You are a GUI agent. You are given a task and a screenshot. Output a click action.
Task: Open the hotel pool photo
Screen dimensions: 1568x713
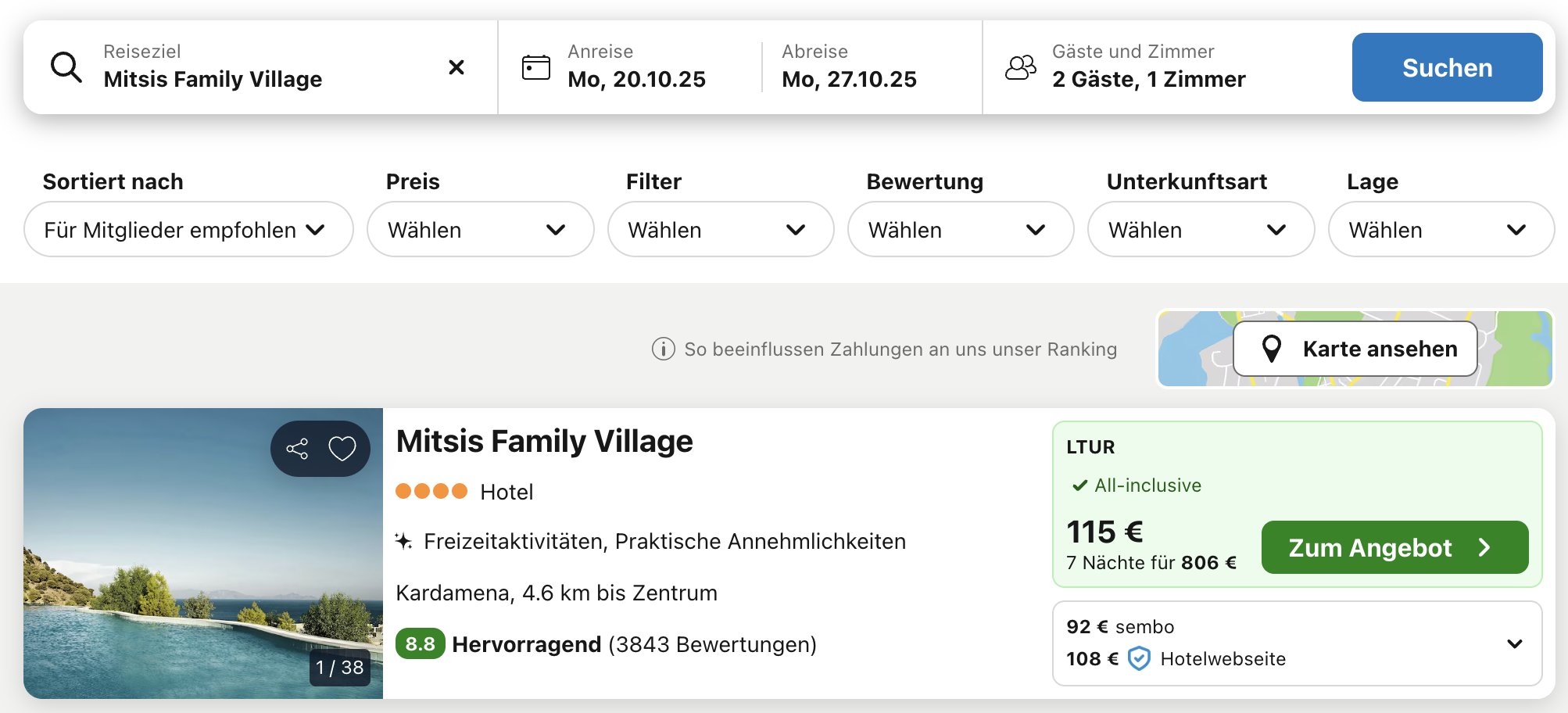pyautogui.click(x=203, y=554)
